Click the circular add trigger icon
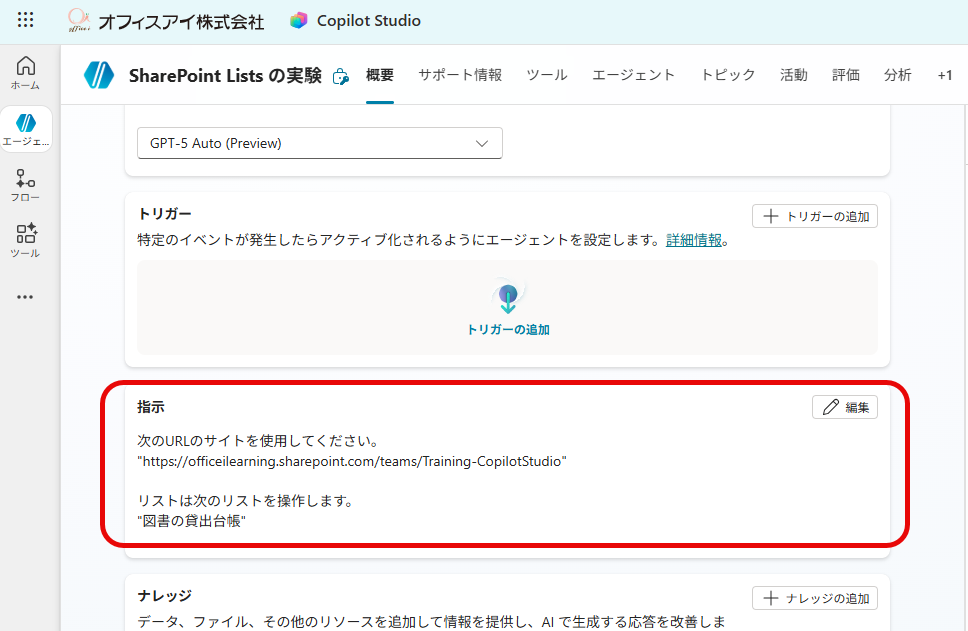The height and width of the screenshot is (631, 968). point(508,297)
